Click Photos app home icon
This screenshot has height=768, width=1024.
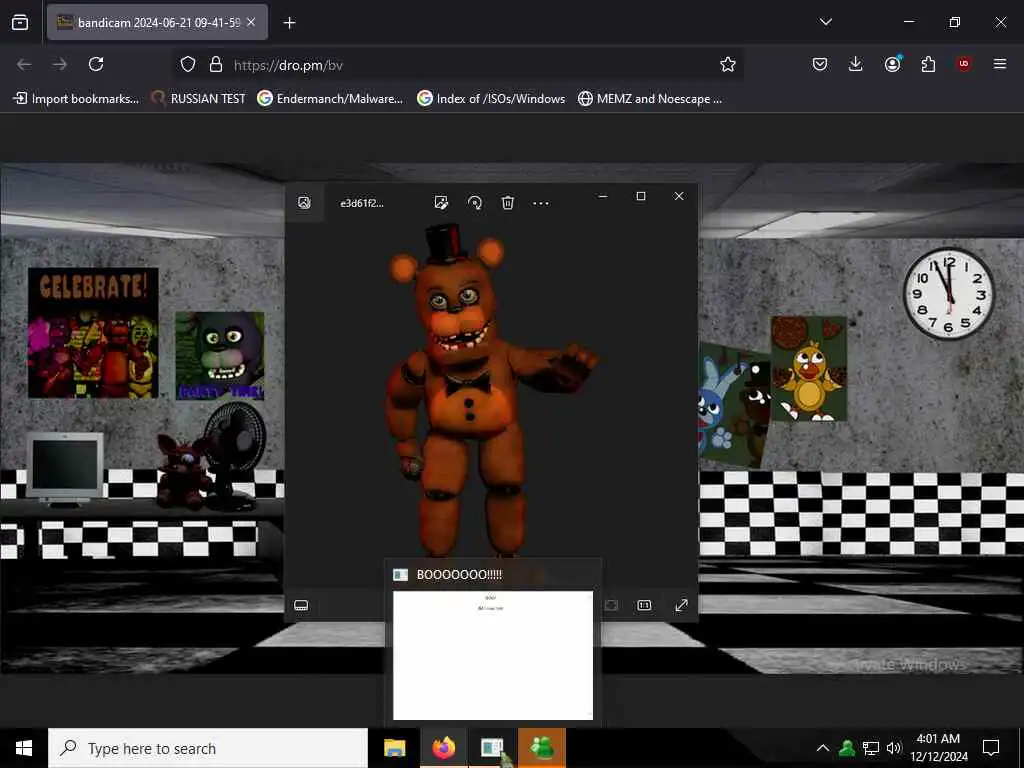point(304,202)
